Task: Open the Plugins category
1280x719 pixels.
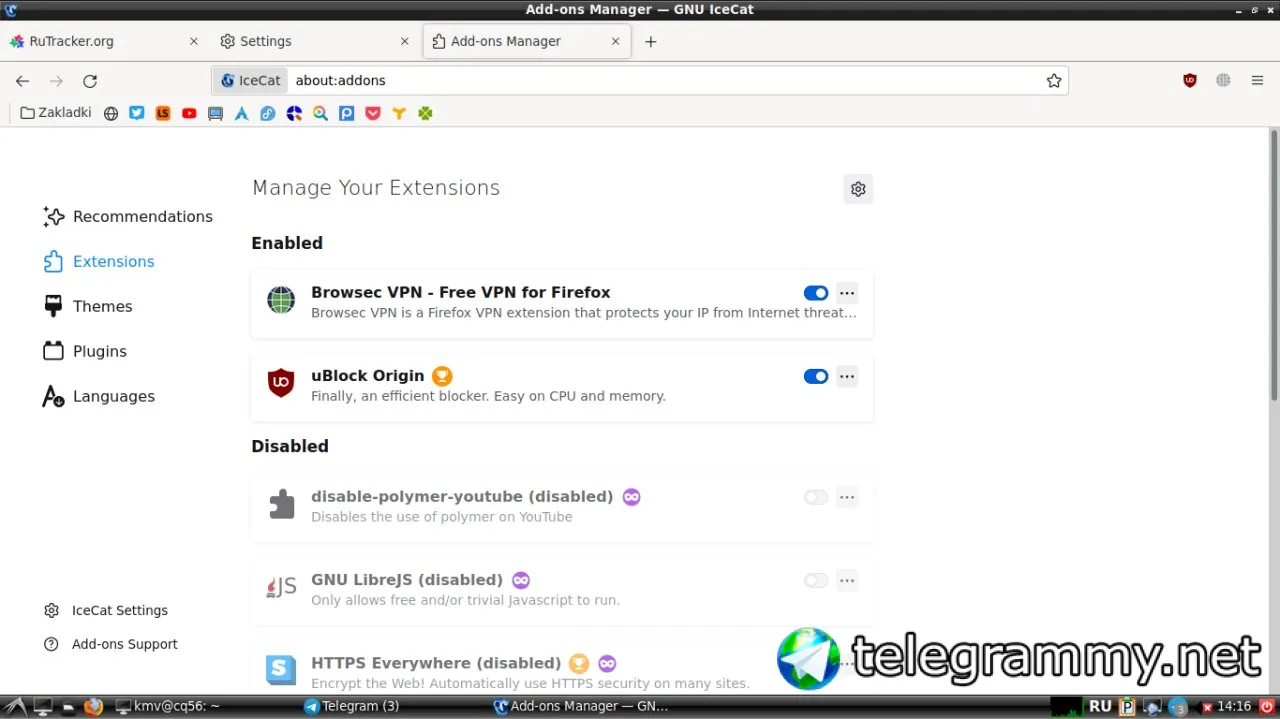Action: coord(85,352)
